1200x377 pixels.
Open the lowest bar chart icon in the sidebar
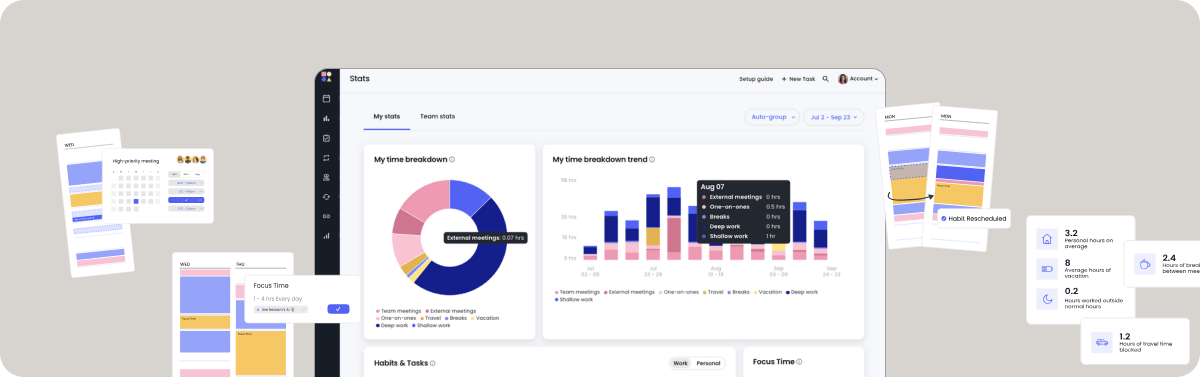tap(326, 236)
